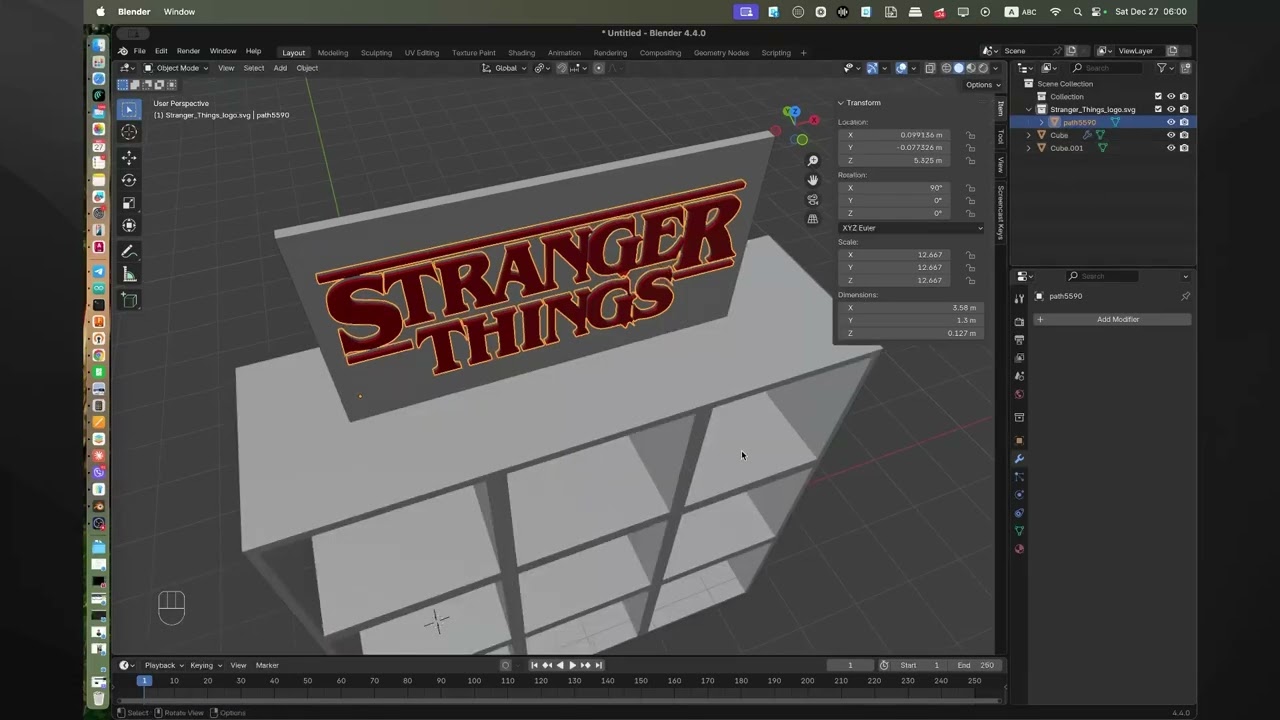Jump to the timeline start frame
The width and height of the screenshot is (1280, 720).
click(x=534, y=665)
